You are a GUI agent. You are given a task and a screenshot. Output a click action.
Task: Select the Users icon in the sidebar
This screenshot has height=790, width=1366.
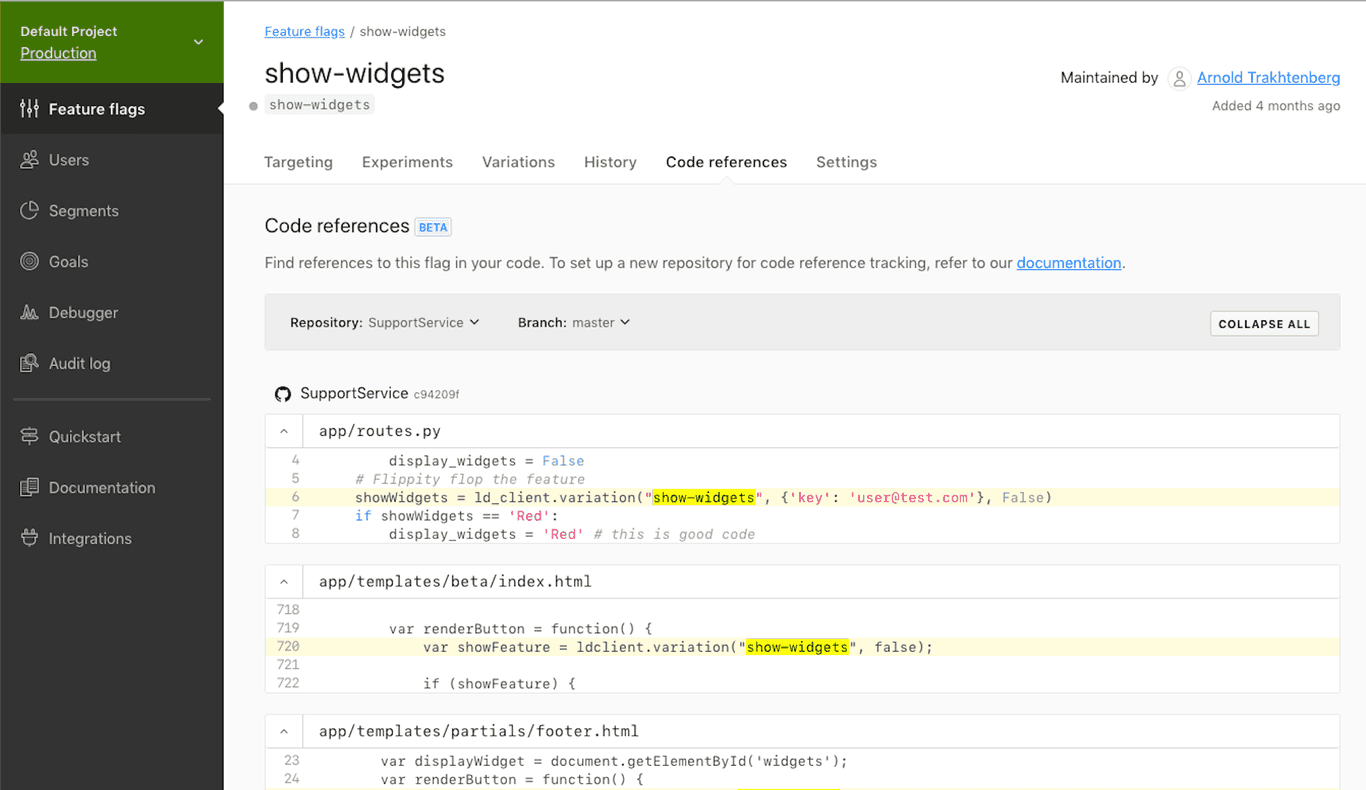(x=31, y=159)
